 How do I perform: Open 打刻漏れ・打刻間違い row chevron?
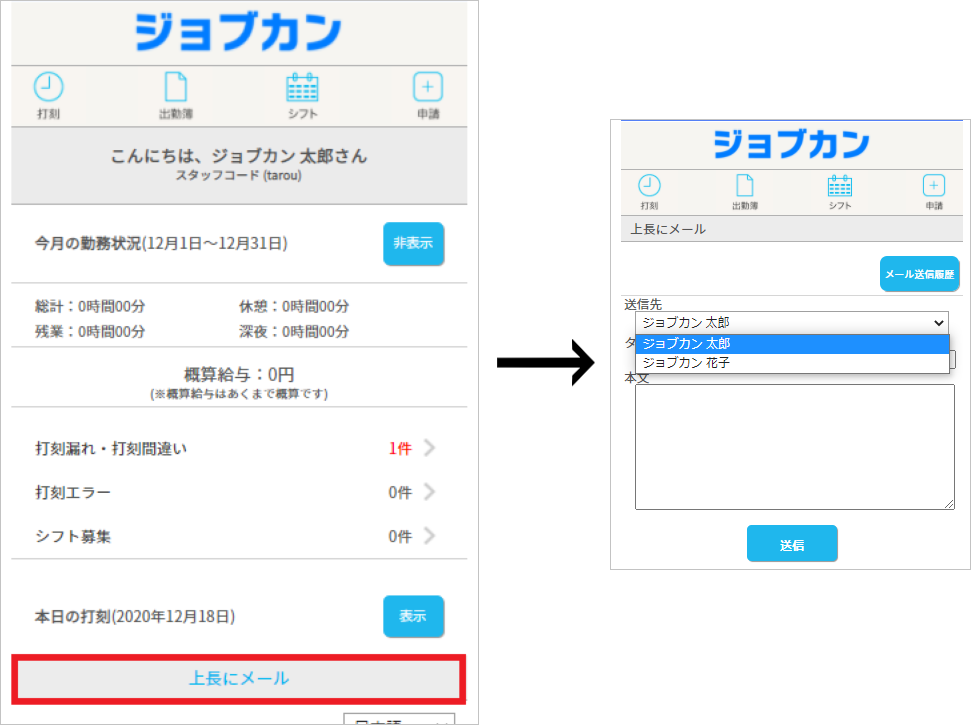[430, 448]
